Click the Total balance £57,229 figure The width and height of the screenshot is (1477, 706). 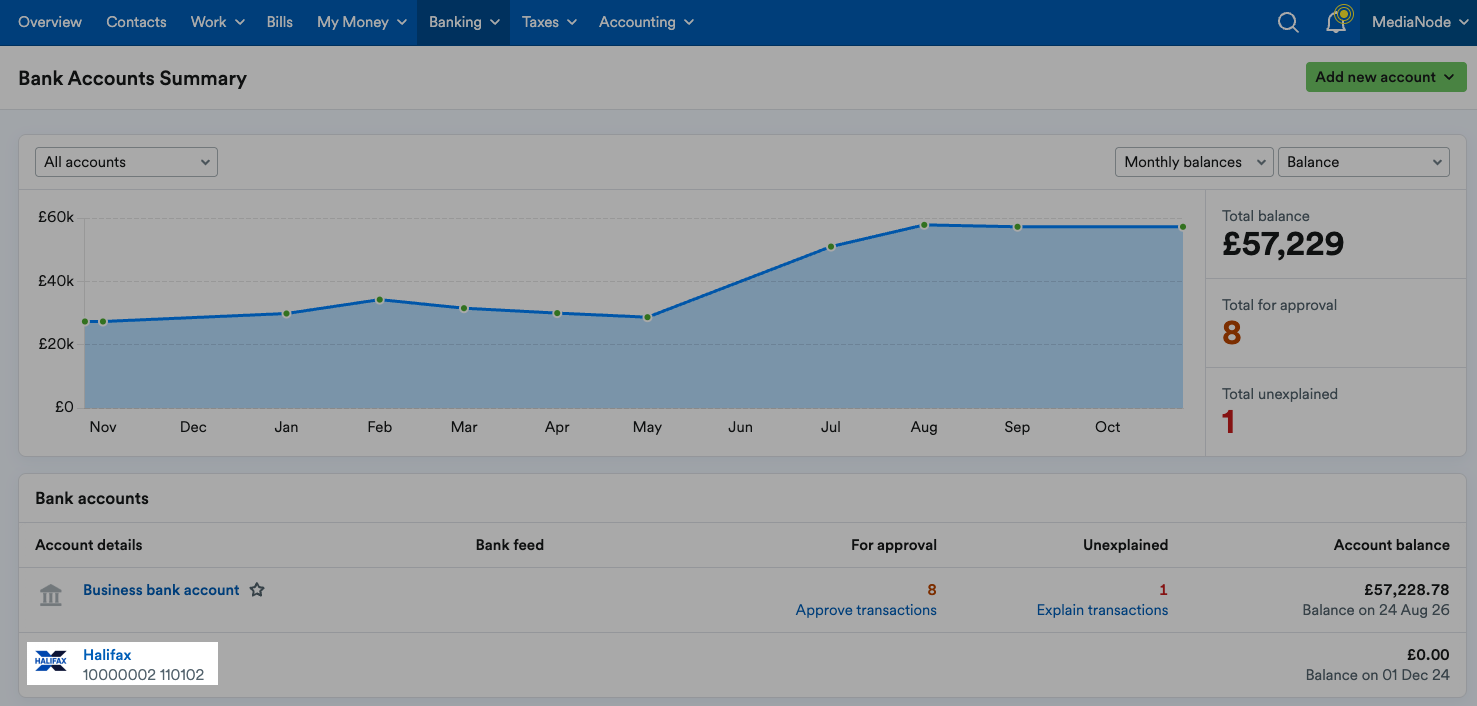pyautogui.click(x=1283, y=243)
